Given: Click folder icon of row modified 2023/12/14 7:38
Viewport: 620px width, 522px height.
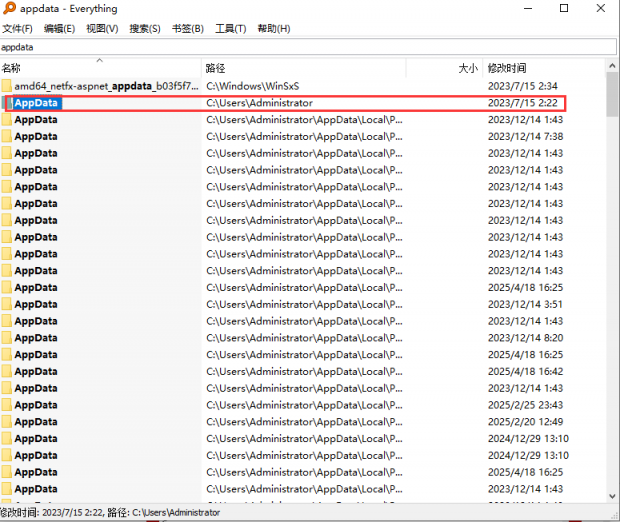Looking at the screenshot, I should 7,136.
